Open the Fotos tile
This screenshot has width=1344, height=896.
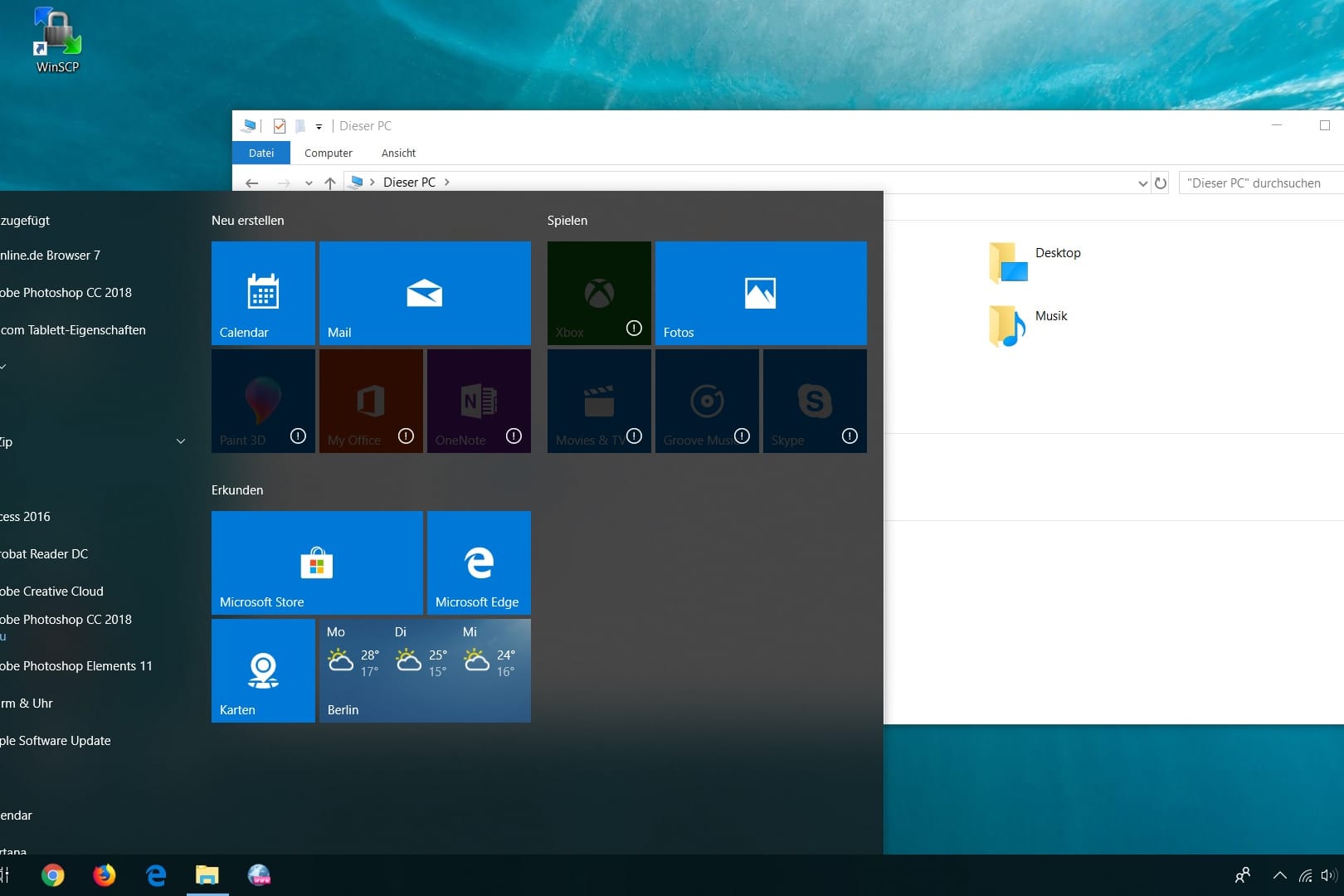761,293
